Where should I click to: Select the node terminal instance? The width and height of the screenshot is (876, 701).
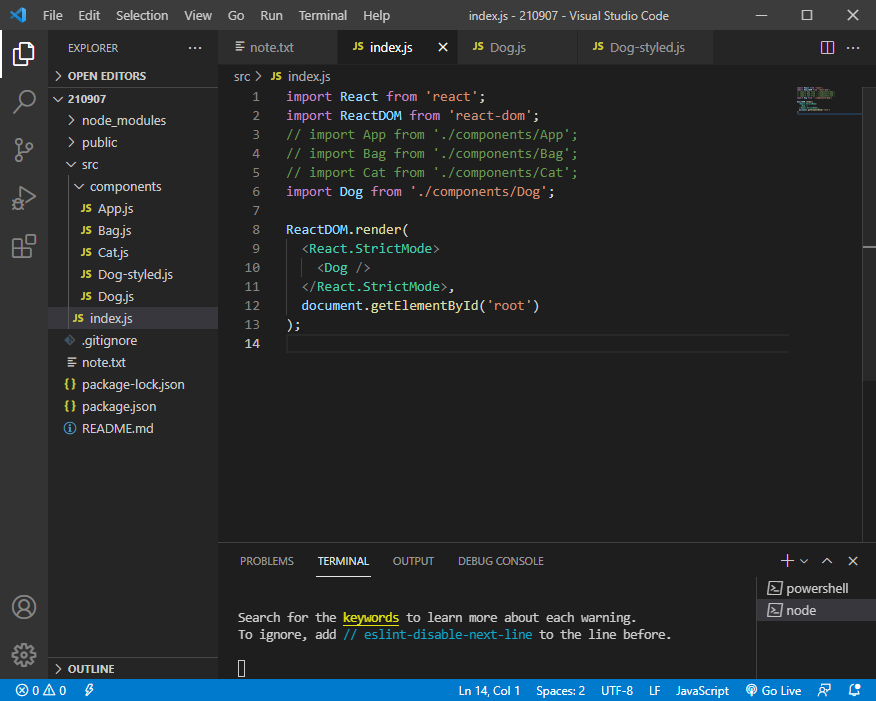pos(816,610)
